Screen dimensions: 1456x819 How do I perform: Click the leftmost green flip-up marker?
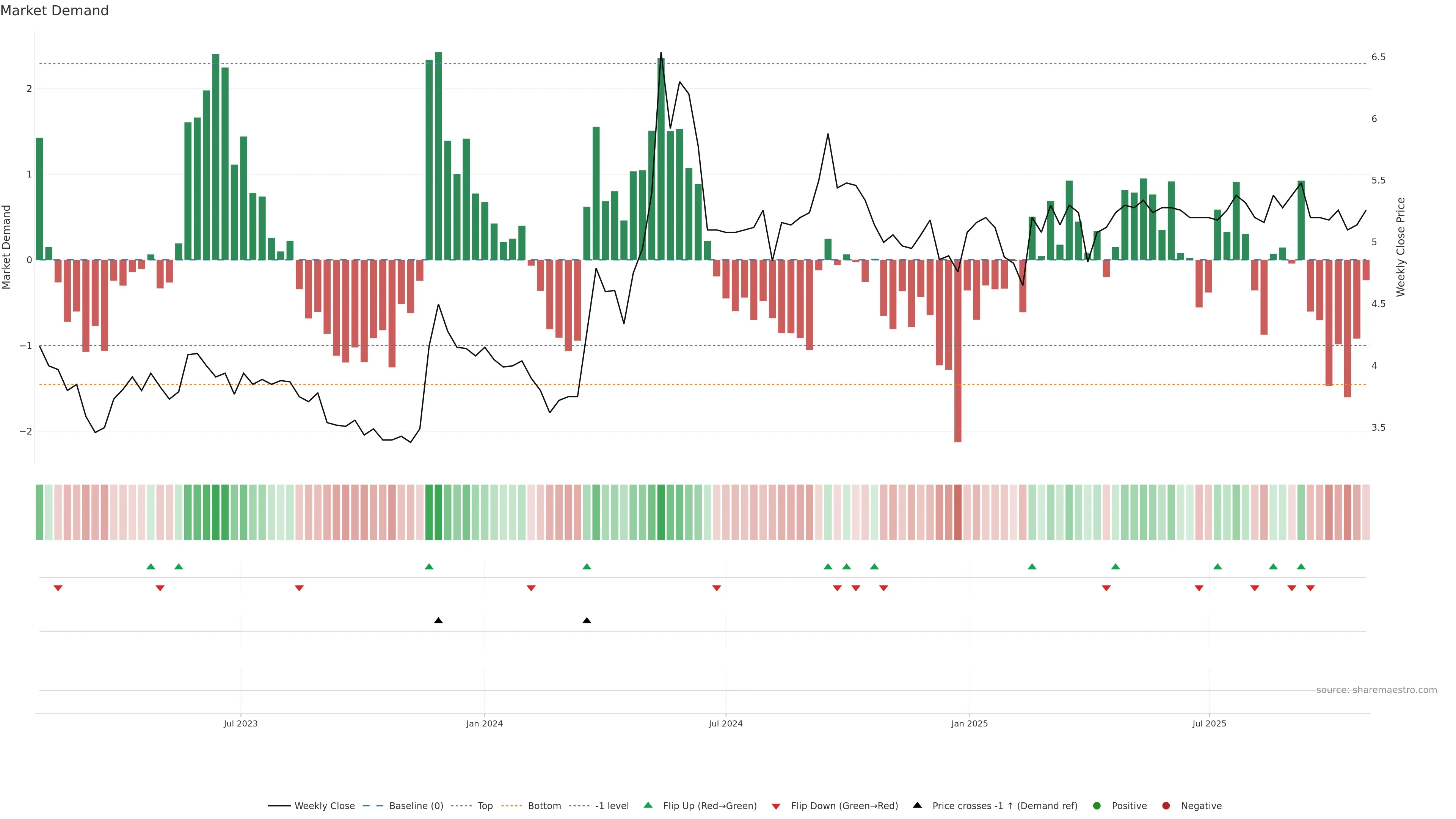151,566
